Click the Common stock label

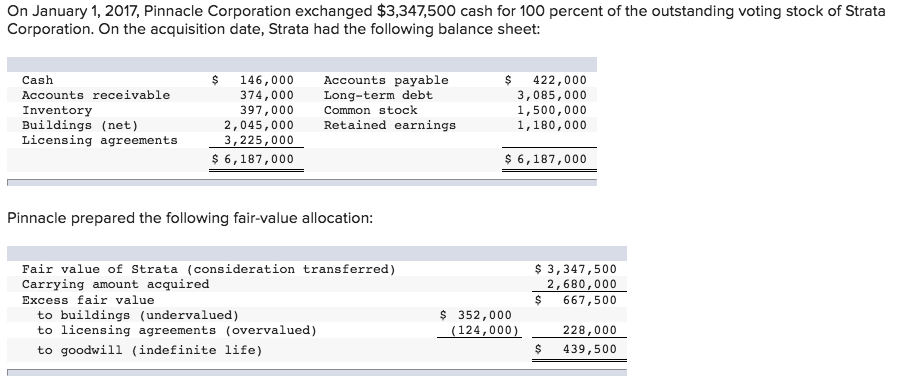tap(371, 110)
